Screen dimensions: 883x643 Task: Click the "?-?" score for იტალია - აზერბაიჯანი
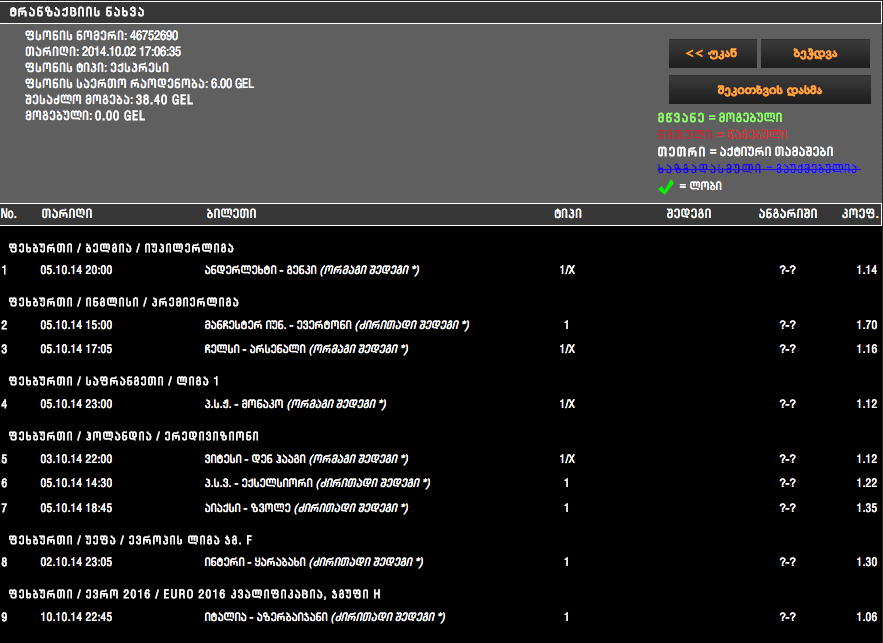pyautogui.click(x=786, y=617)
